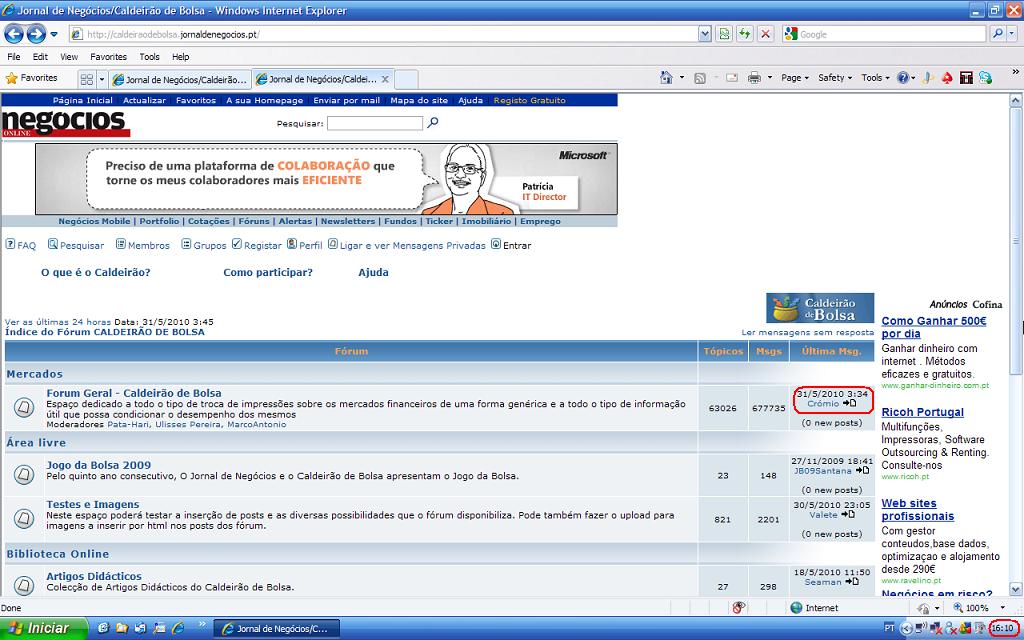The height and width of the screenshot is (640, 1024).
Task: Click the Skype toolbar icon
Action: [x=985, y=78]
